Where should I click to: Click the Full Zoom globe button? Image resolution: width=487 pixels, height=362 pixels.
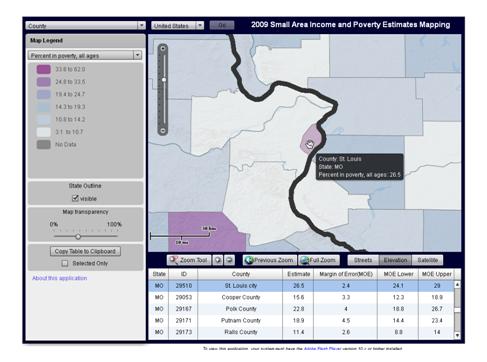click(x=319, y=260)
